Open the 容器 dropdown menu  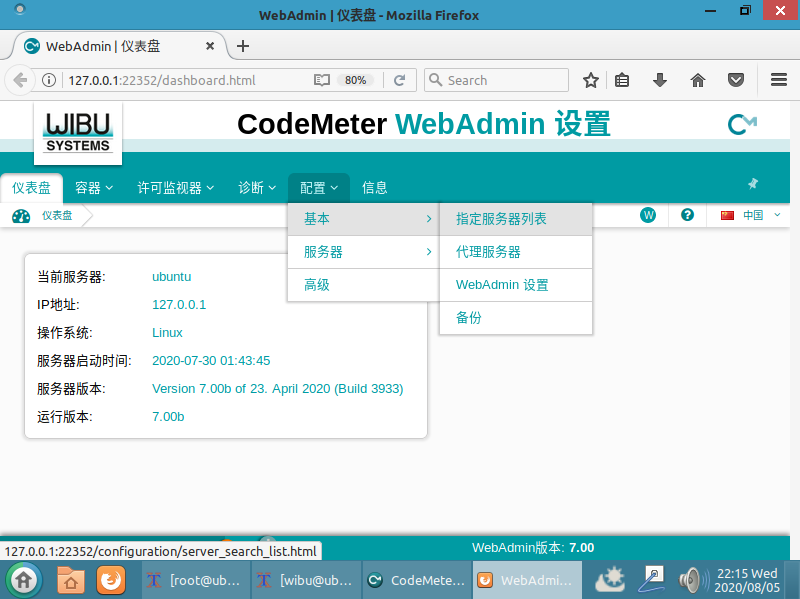click(x=93, y=188)
